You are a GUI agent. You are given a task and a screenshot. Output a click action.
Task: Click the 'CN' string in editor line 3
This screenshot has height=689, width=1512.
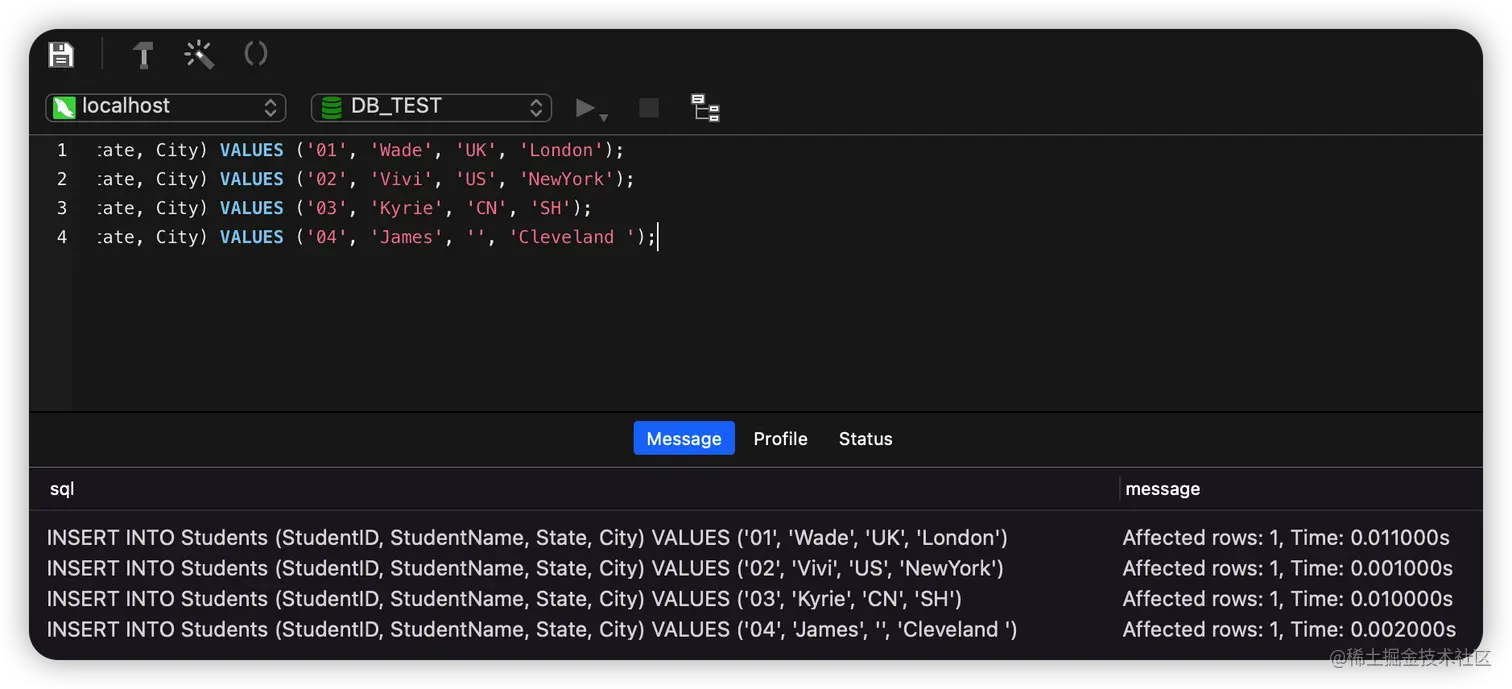click(x=487, y=208)
